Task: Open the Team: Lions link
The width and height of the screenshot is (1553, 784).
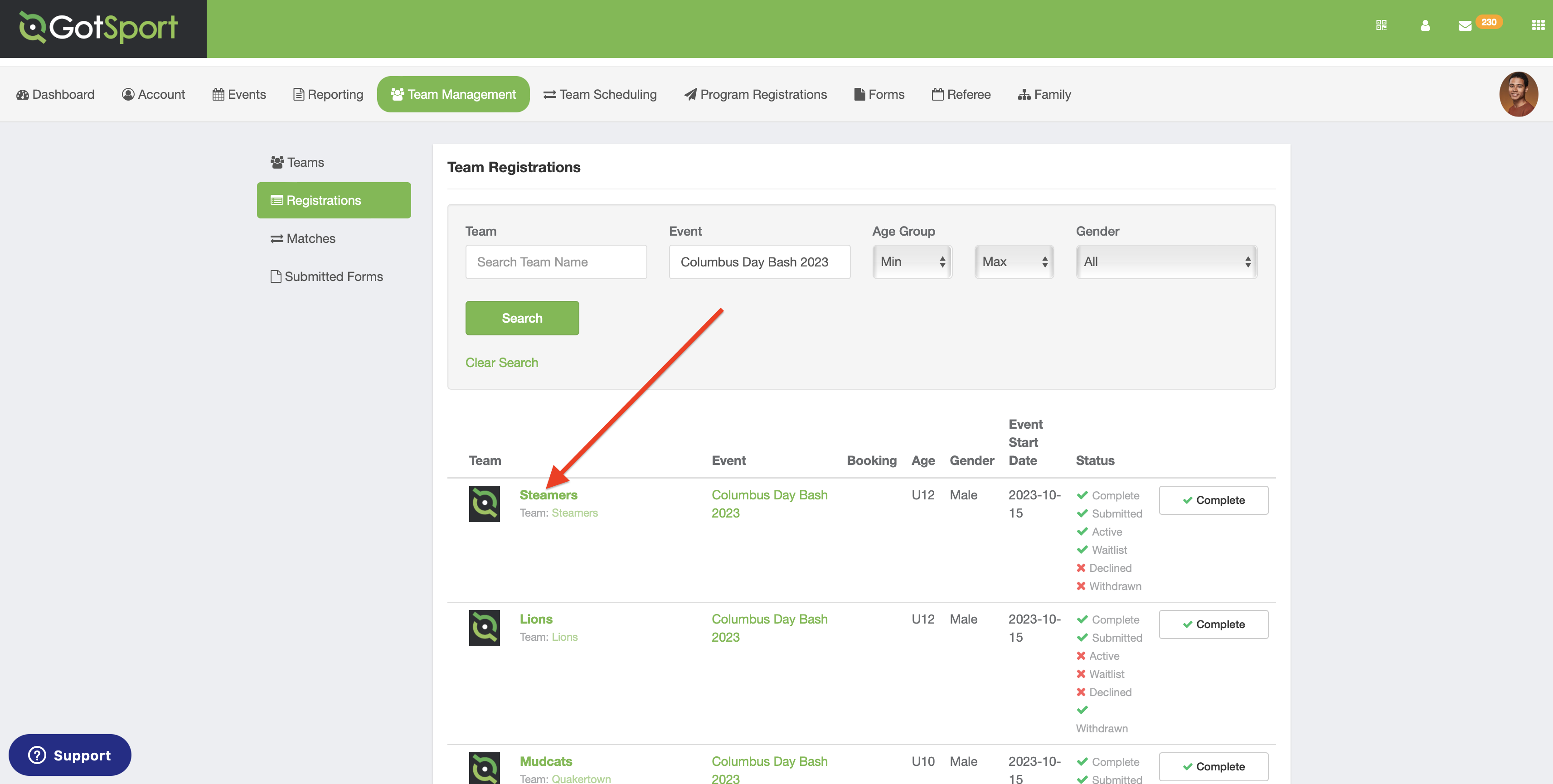Action: click(564, 637)
